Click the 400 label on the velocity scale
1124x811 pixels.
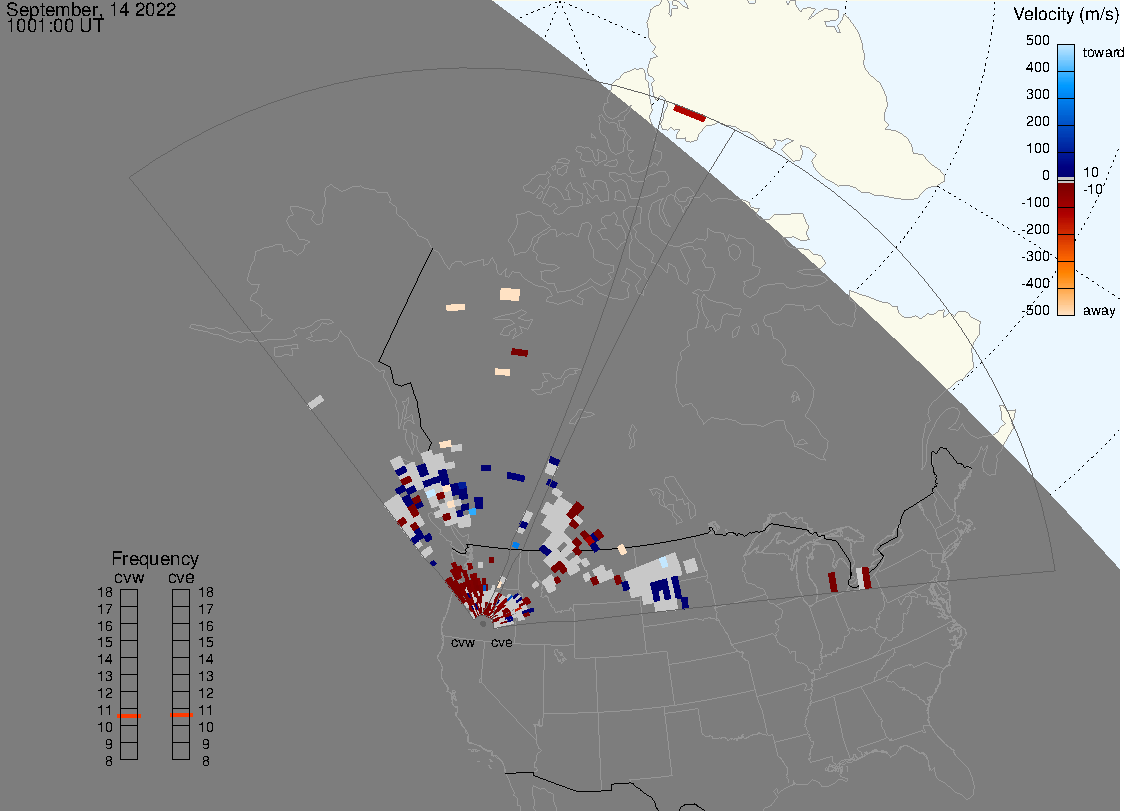pos(1037,67)
